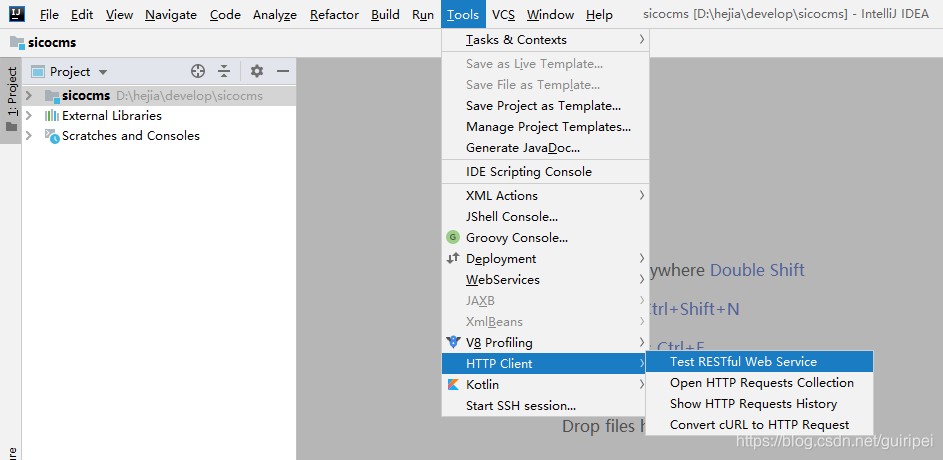
Task: Open the VCS menu
Action: pos(503,15)
